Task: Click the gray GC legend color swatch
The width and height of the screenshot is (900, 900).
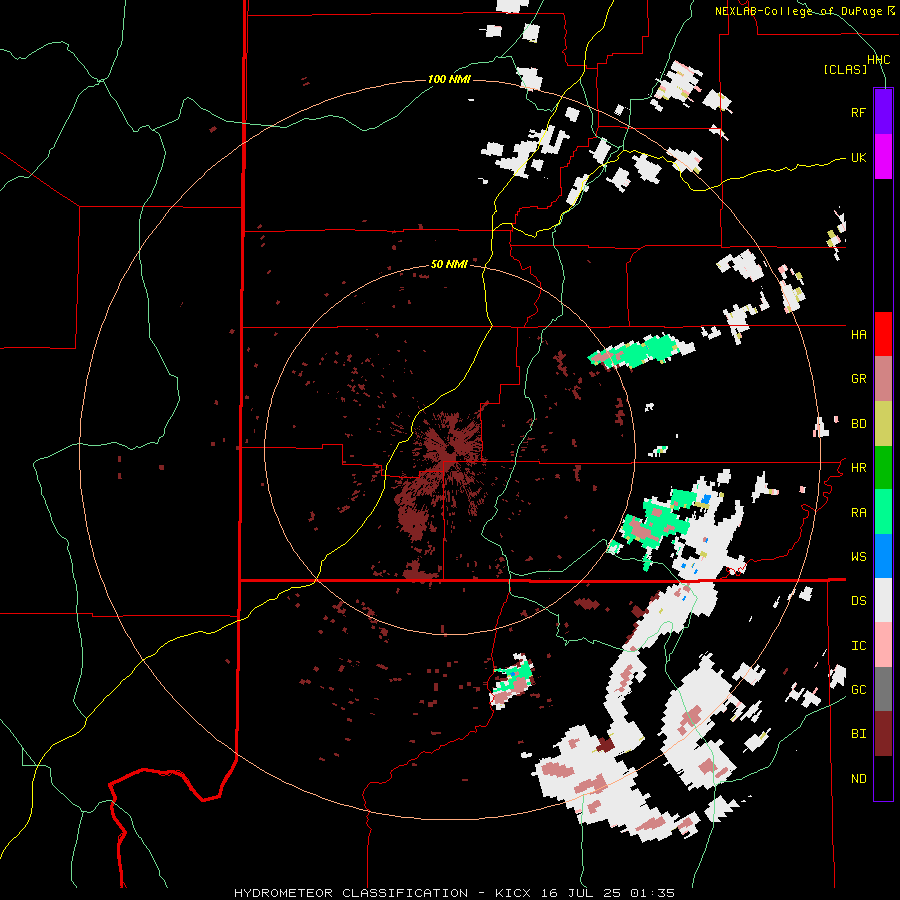Action: coord(883,689)
